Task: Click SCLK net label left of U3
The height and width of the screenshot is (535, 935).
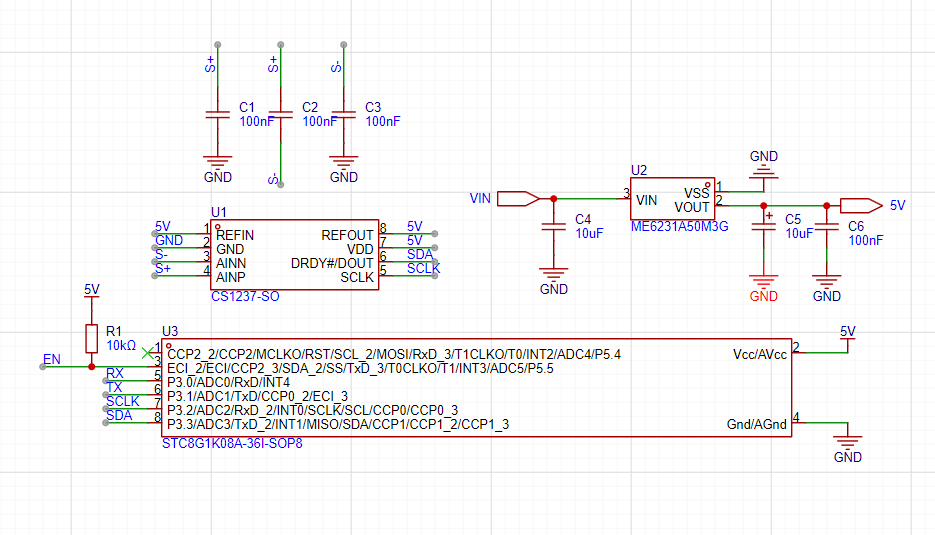Action: click(122, 401)
